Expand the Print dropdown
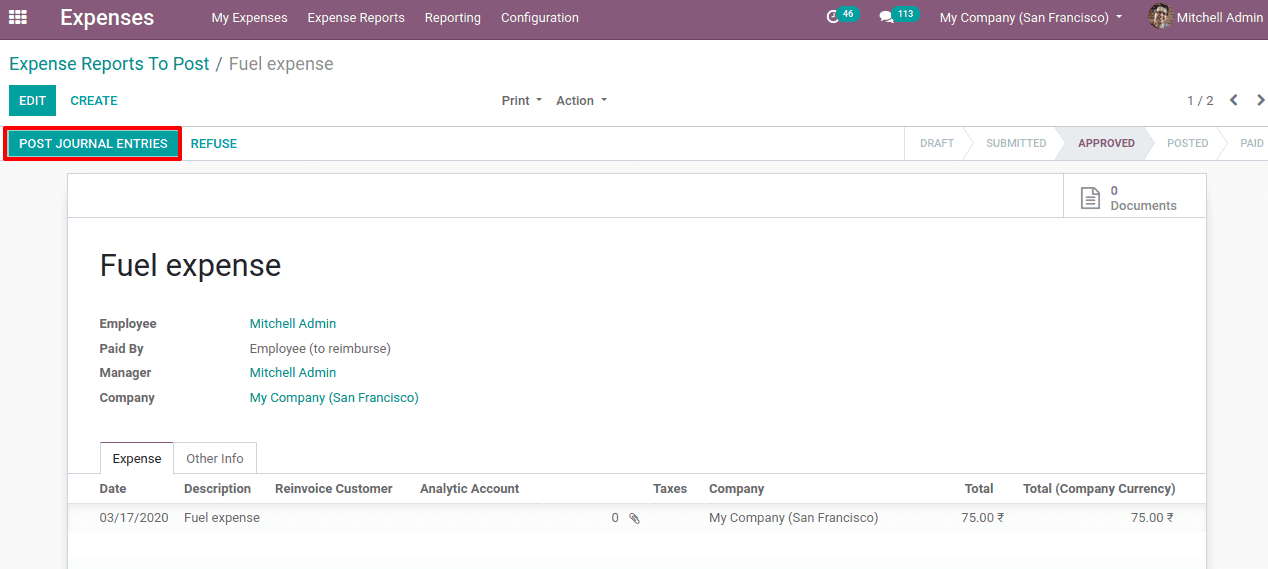 (x=522, y=101)
